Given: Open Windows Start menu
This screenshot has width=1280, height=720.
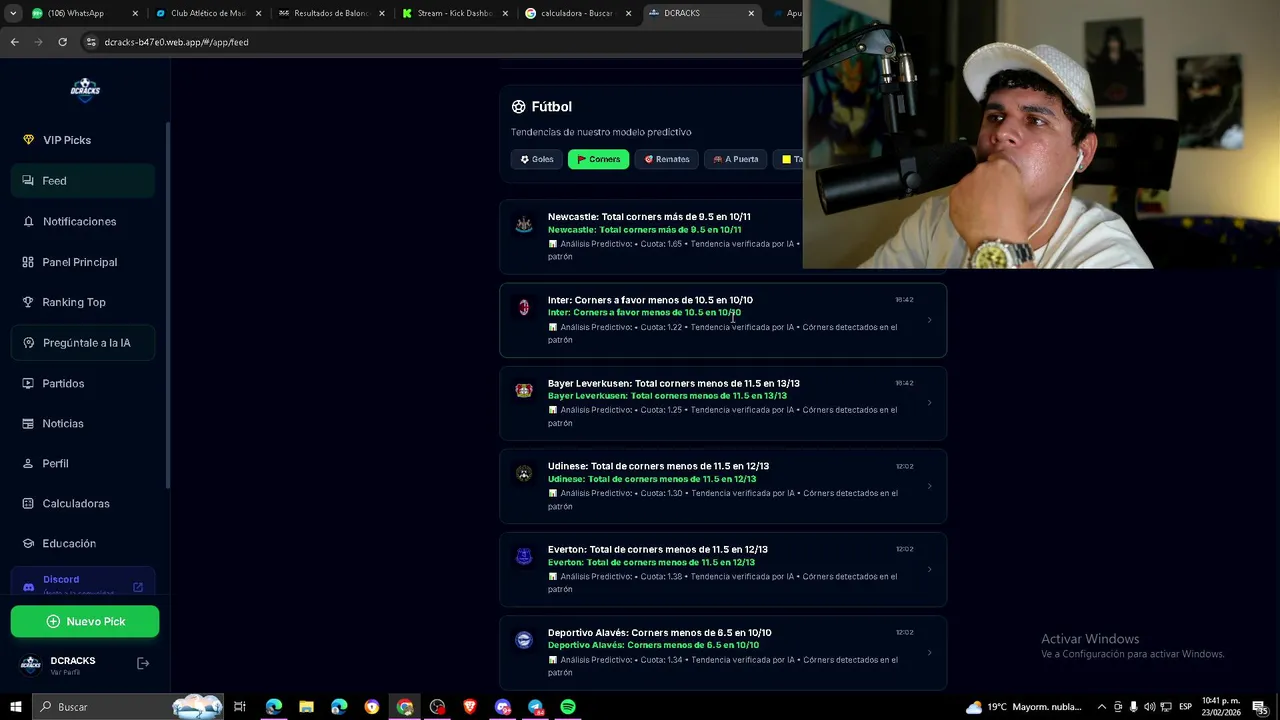Looking at the screenshot, I should pos(15,707).
